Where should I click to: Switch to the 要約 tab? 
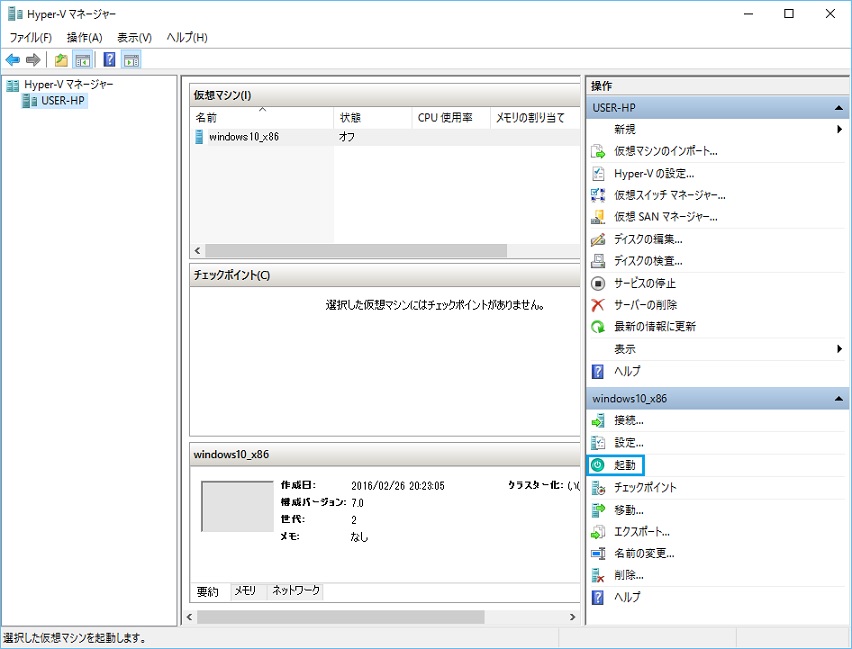[208, 592]
